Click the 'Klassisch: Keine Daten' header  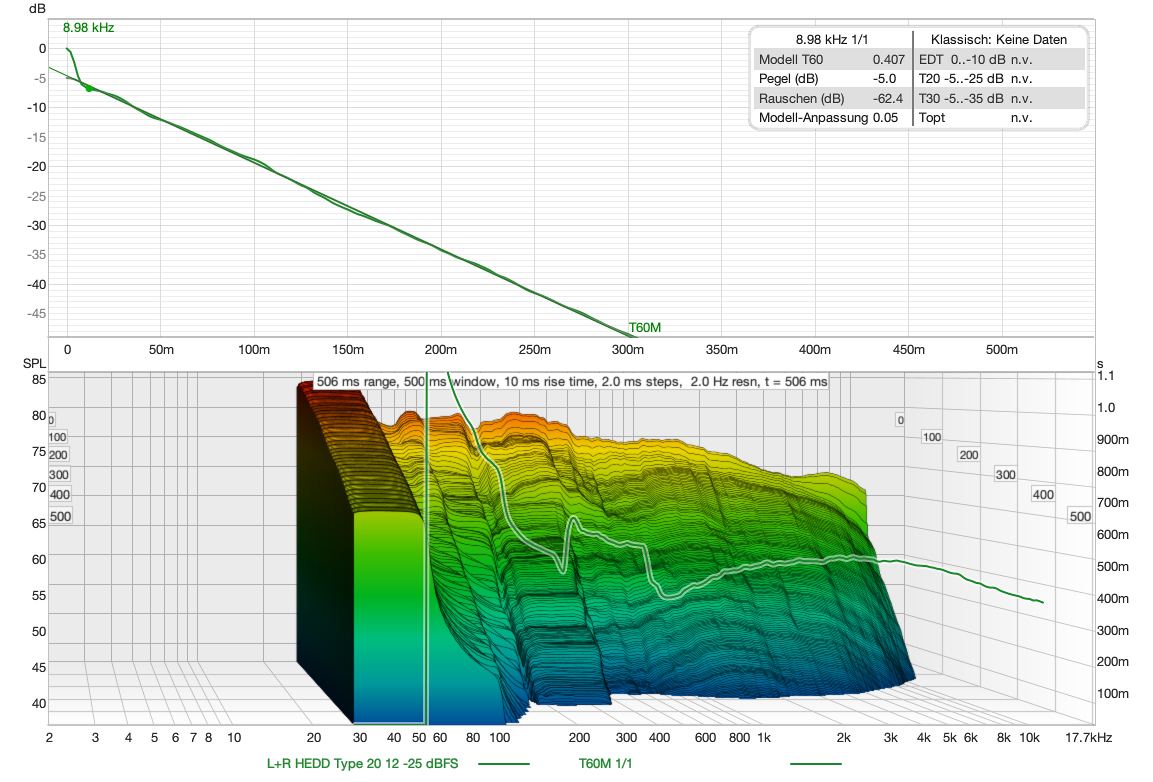(999, 40)
